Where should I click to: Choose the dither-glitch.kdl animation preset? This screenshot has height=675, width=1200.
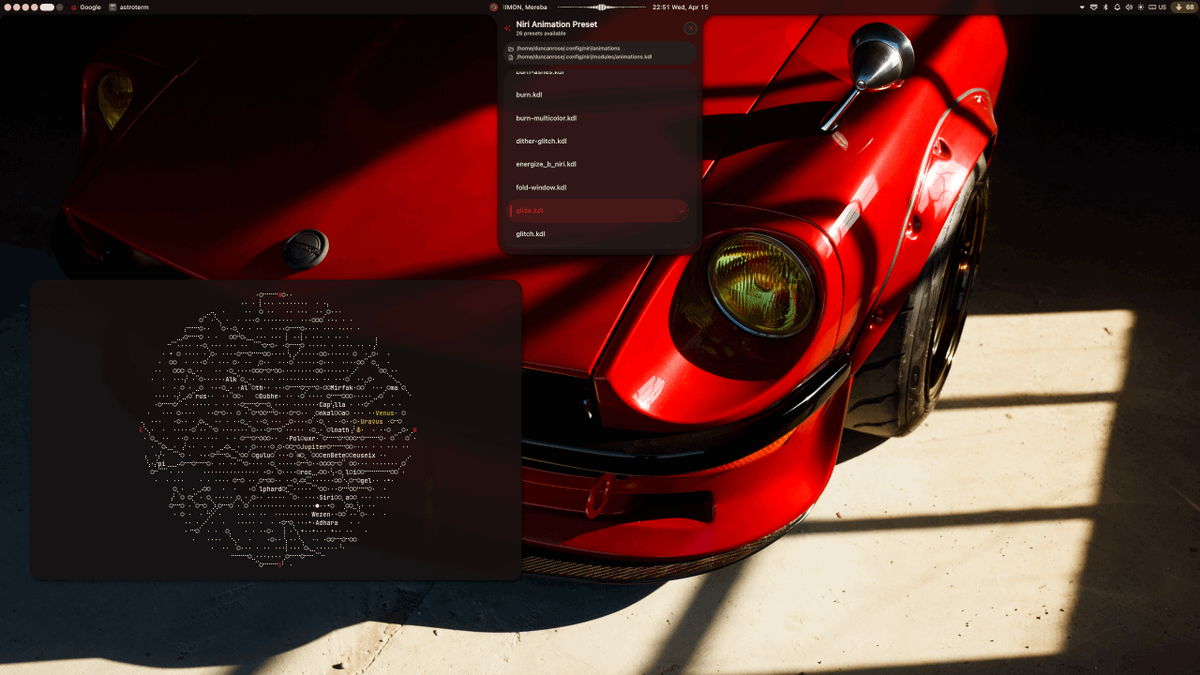pos(598,141)
